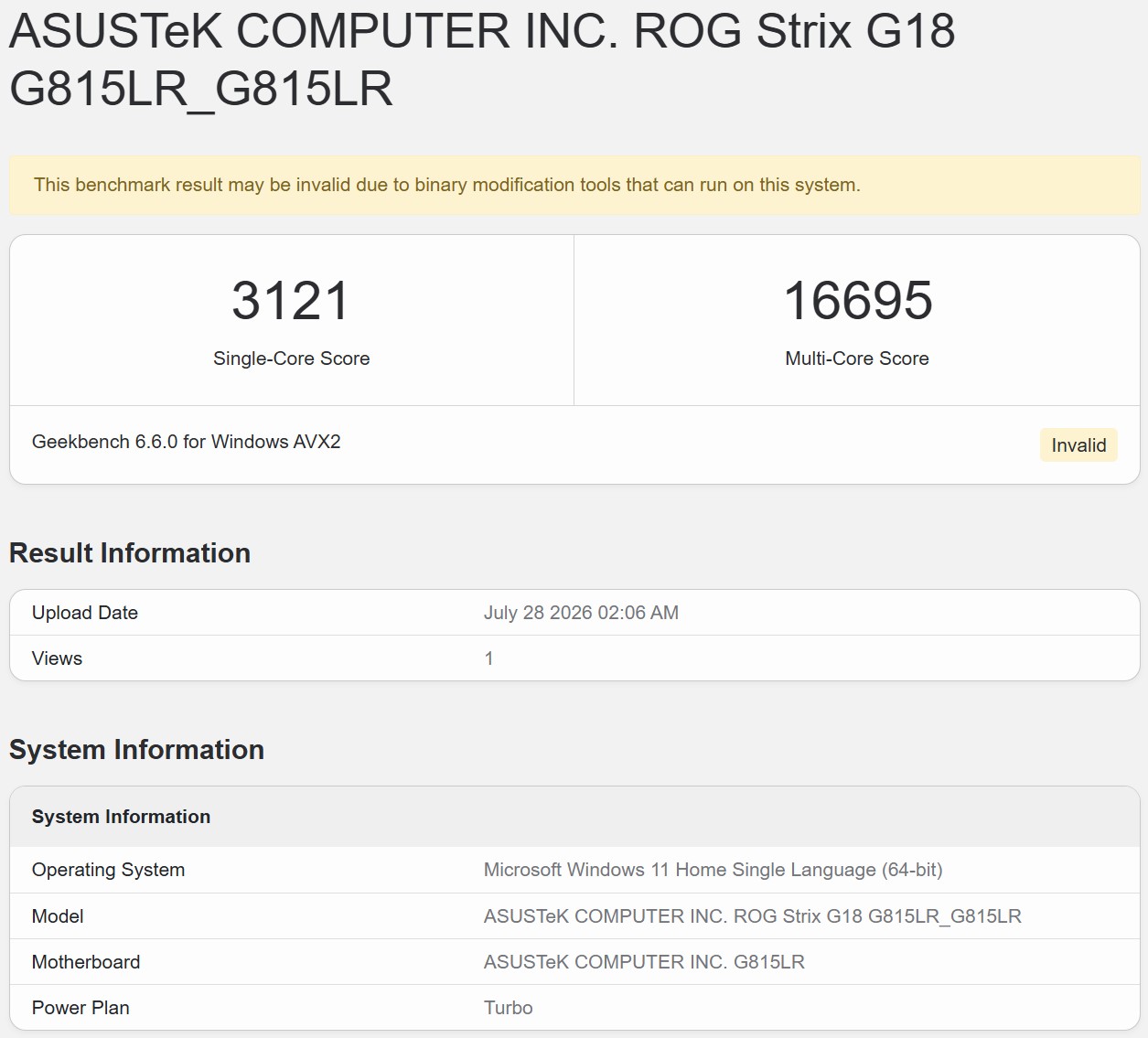1148x1038 pixels.
Task: Select the Views count value 1
Action: coord(488,658)
